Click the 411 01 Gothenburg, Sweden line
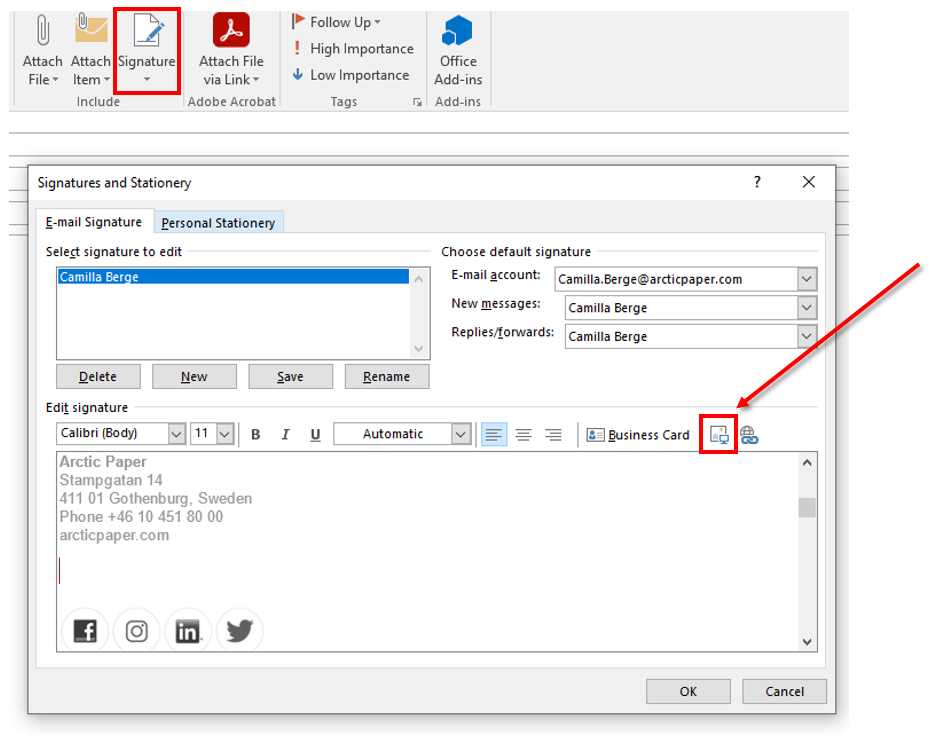 [x=155, y=498]
